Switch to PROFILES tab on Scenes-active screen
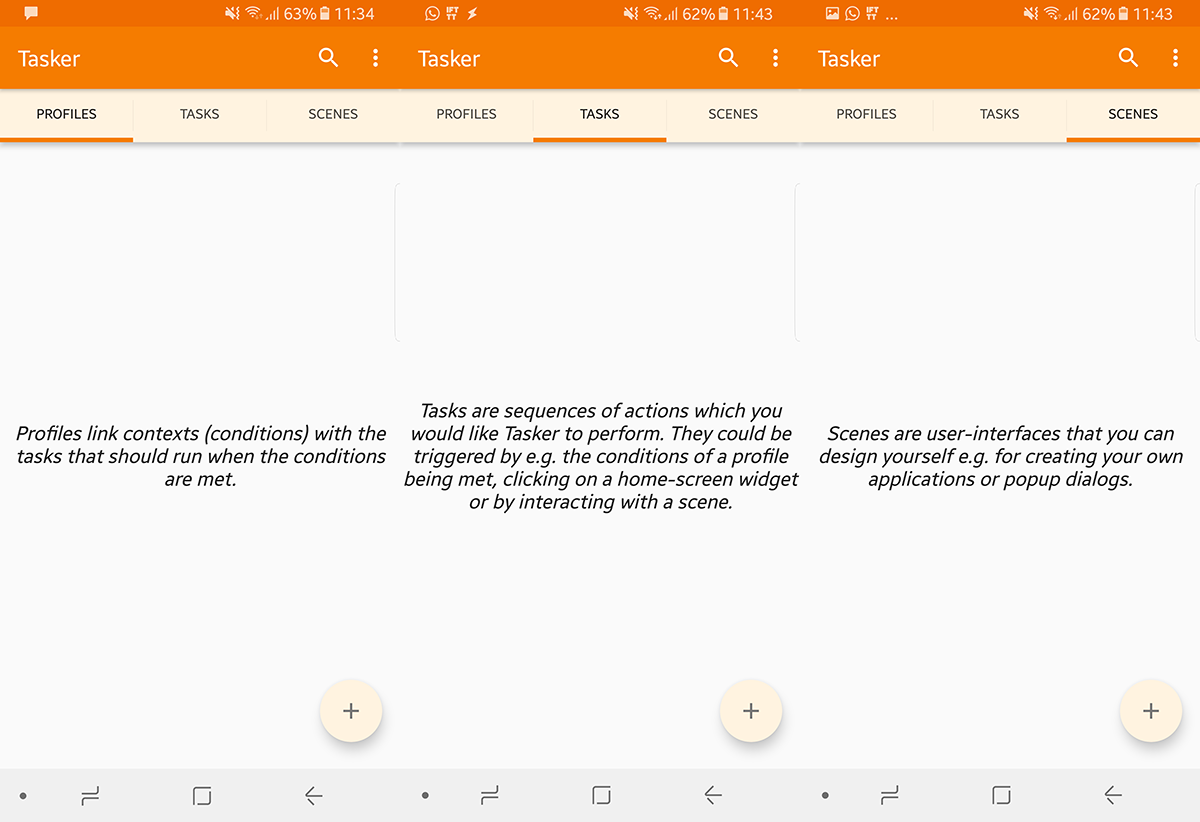Image resolution: width=1200 pixels, height=822 pixels. coord(867,114)
